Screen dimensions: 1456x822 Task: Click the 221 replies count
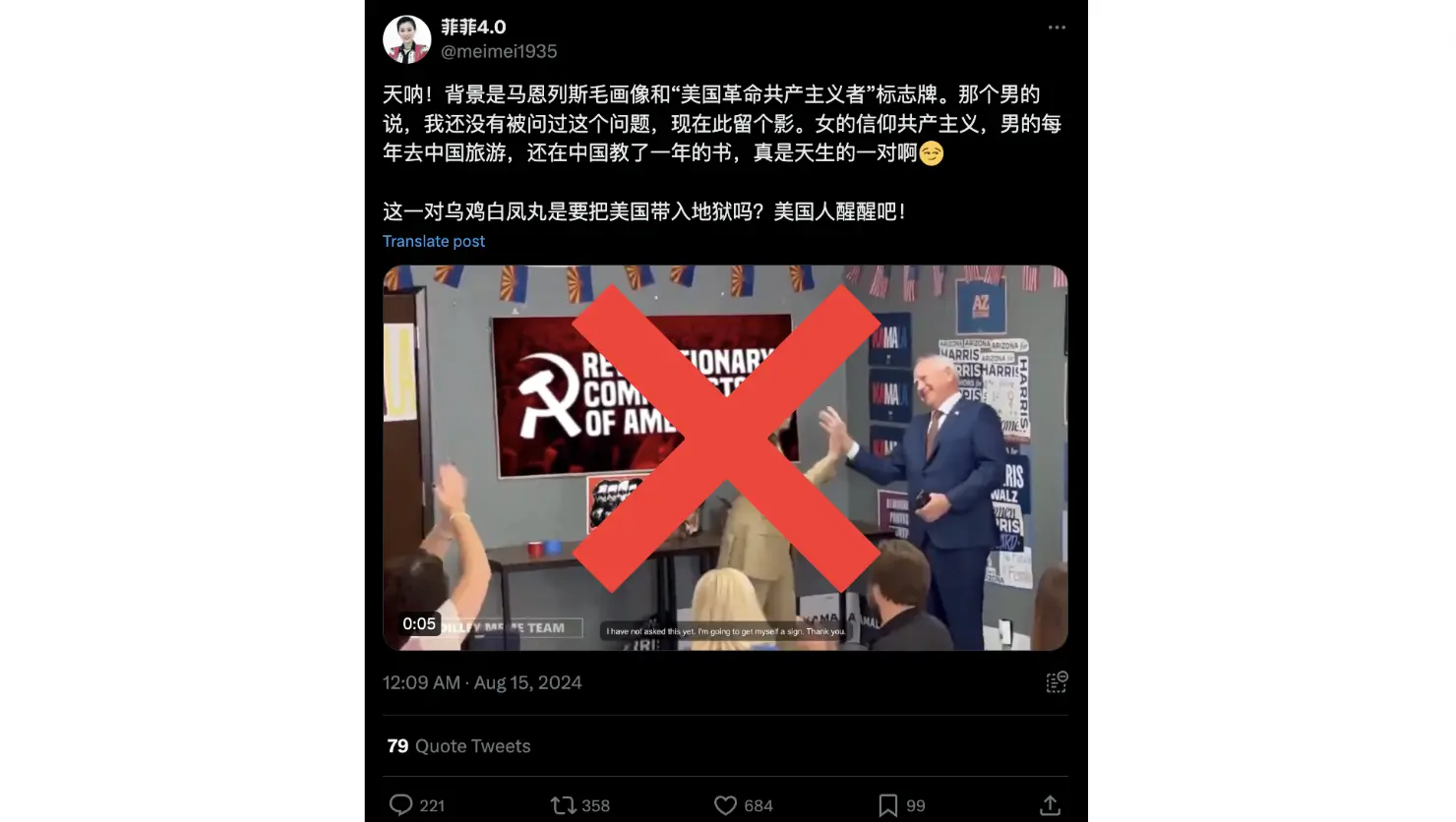[x=432, y=806]
